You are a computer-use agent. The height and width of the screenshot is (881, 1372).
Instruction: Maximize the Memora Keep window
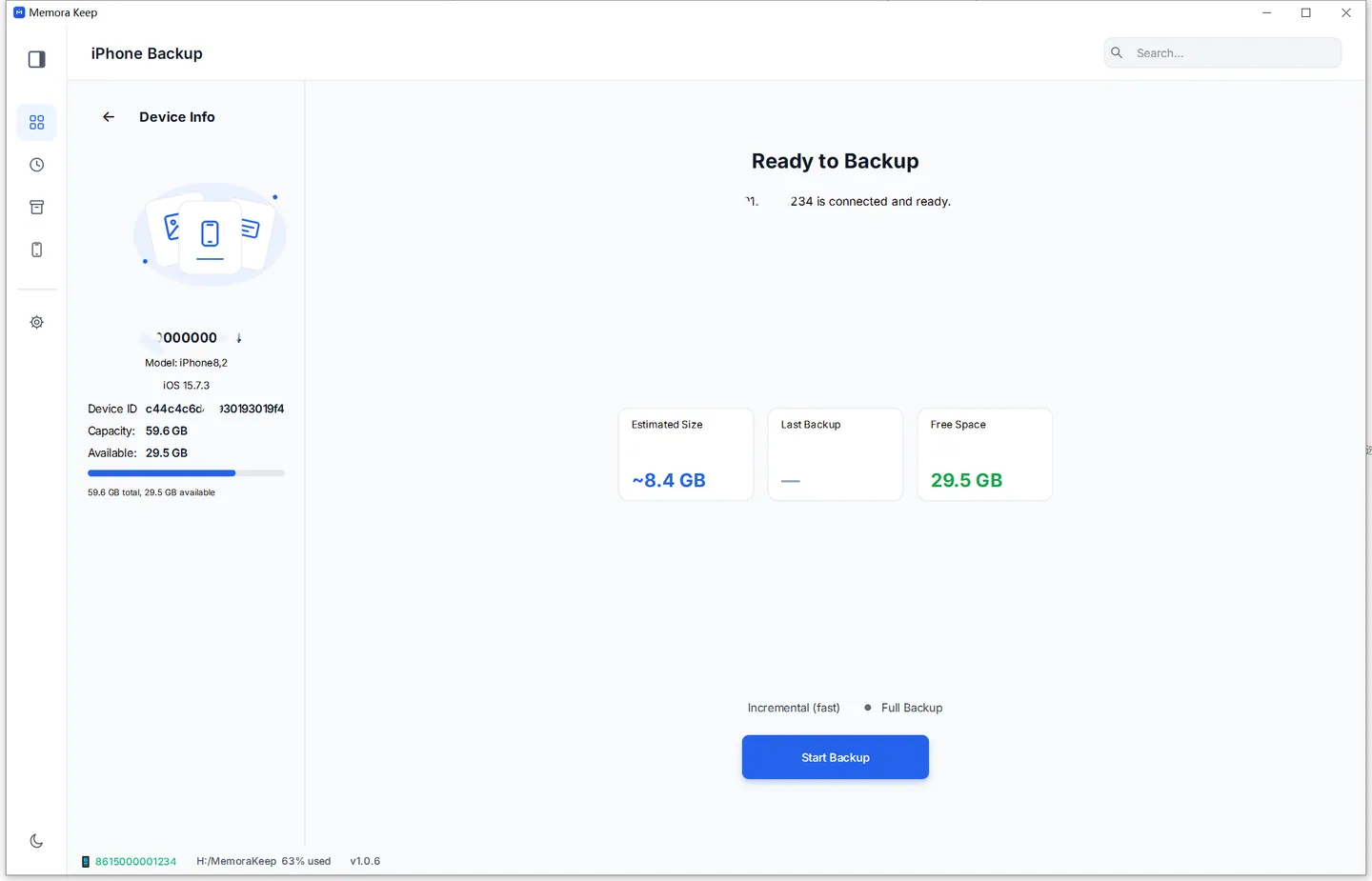1306,12
